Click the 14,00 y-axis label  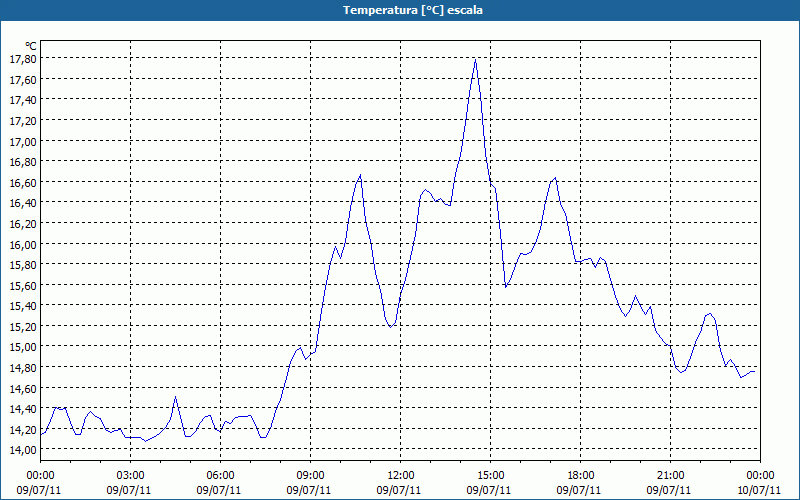coord(23,450)
